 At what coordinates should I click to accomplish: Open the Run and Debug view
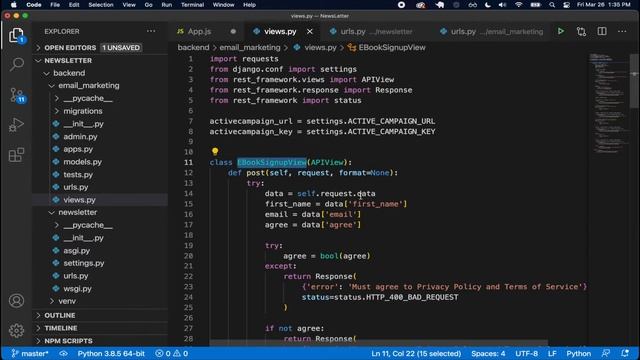coord(16,125)
